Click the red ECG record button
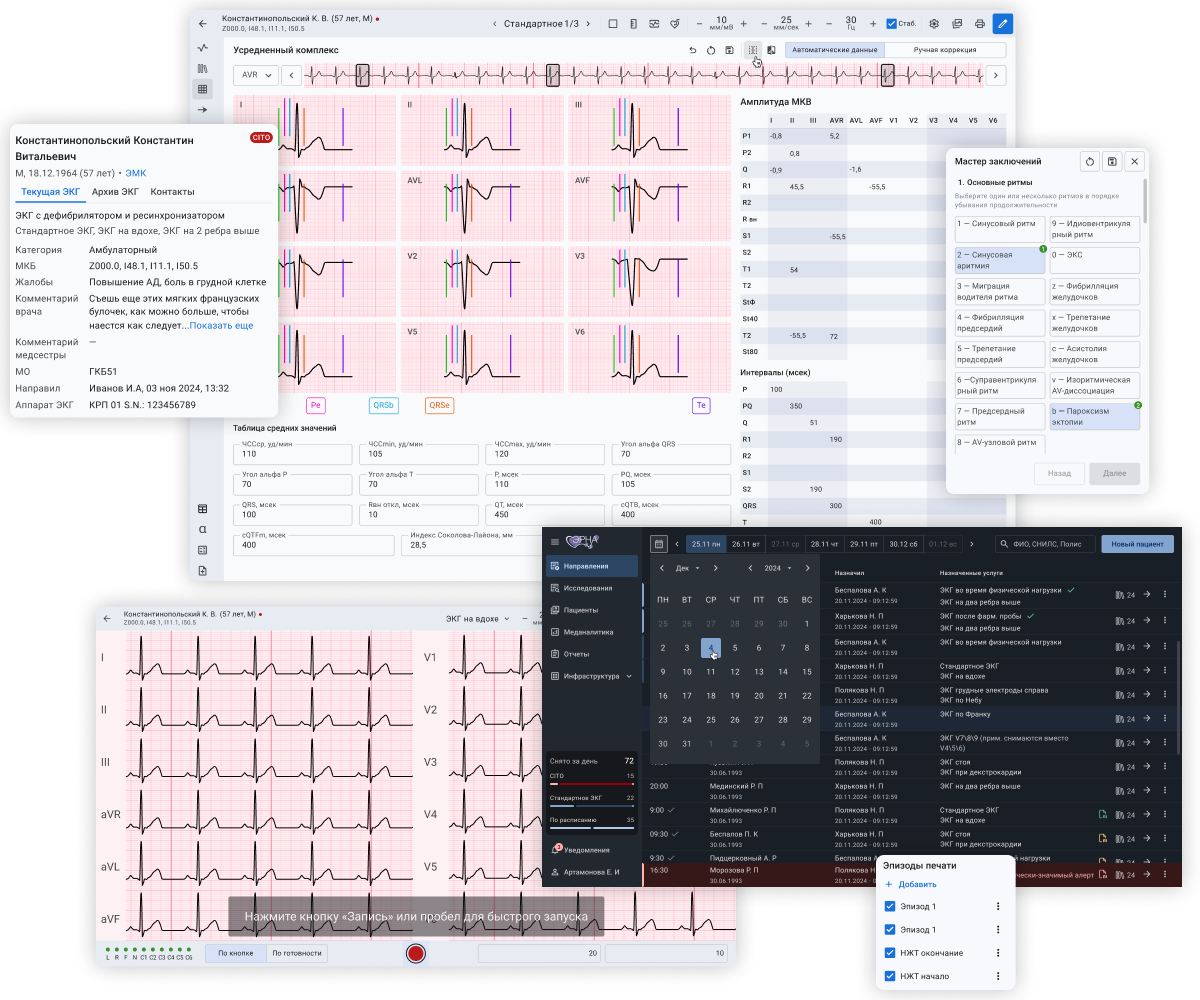The width and height of the screenshot is (1200, 1000). [416, 953]
